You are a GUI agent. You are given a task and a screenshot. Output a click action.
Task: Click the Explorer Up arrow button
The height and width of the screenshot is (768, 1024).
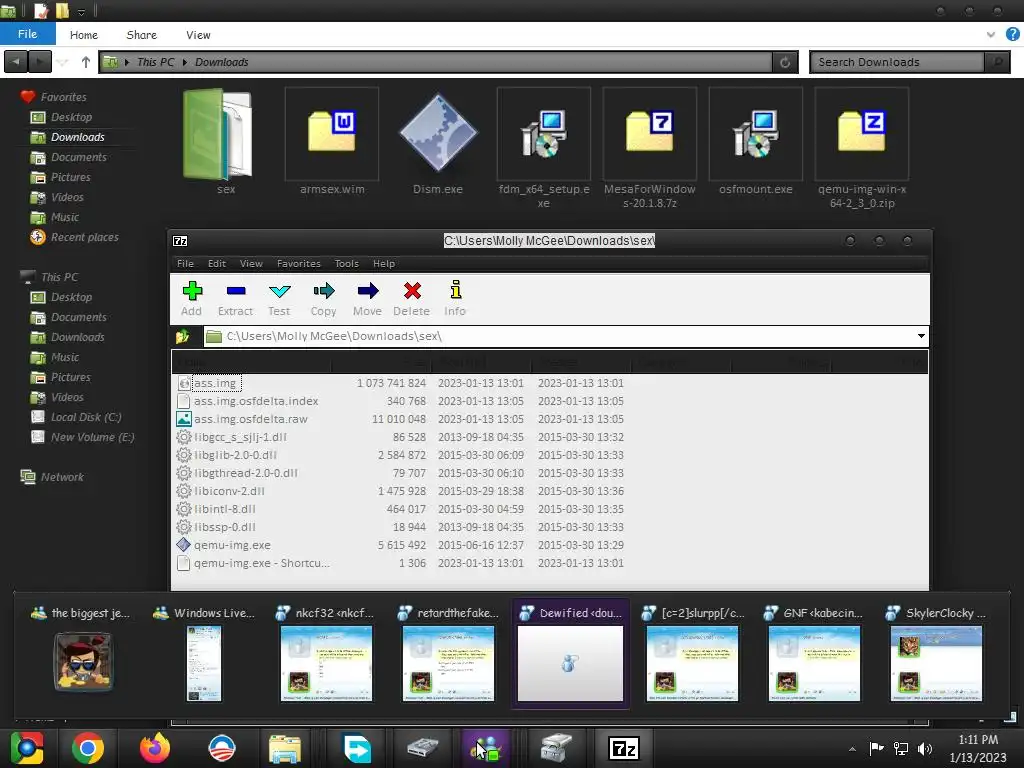(x=86, y=62)
